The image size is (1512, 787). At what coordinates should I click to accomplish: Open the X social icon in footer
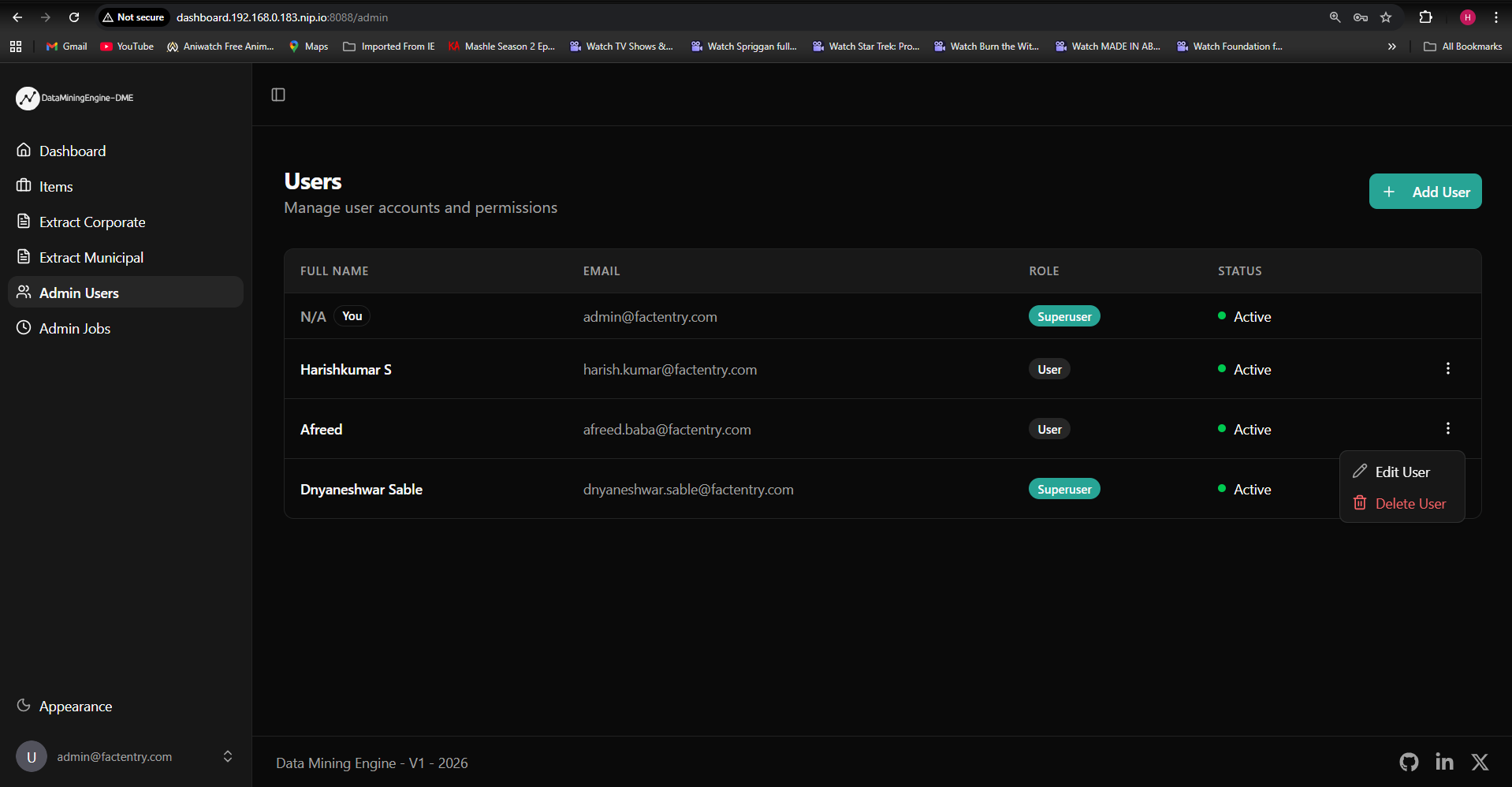tap(1480, 762)
